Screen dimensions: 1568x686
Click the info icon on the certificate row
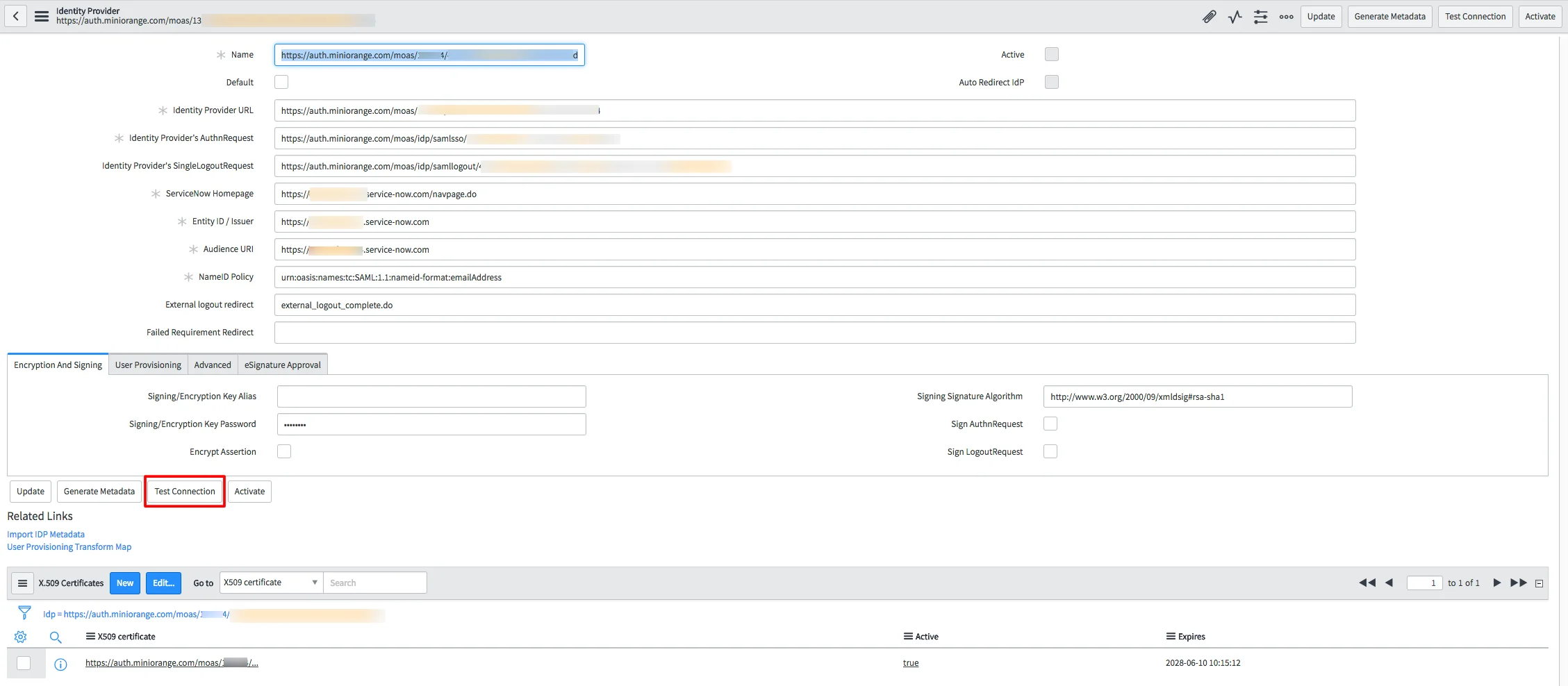(x=60, y=664)
